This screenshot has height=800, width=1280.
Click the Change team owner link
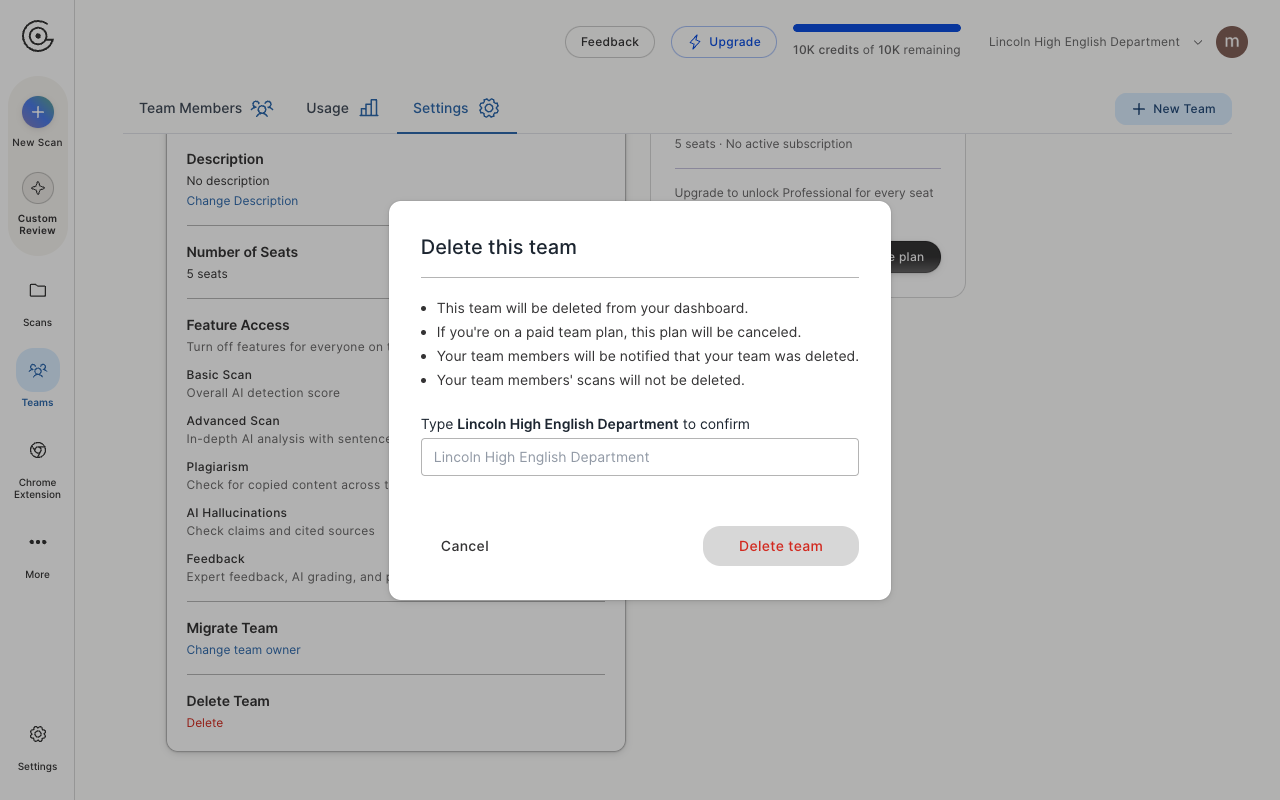pos(243,650)
